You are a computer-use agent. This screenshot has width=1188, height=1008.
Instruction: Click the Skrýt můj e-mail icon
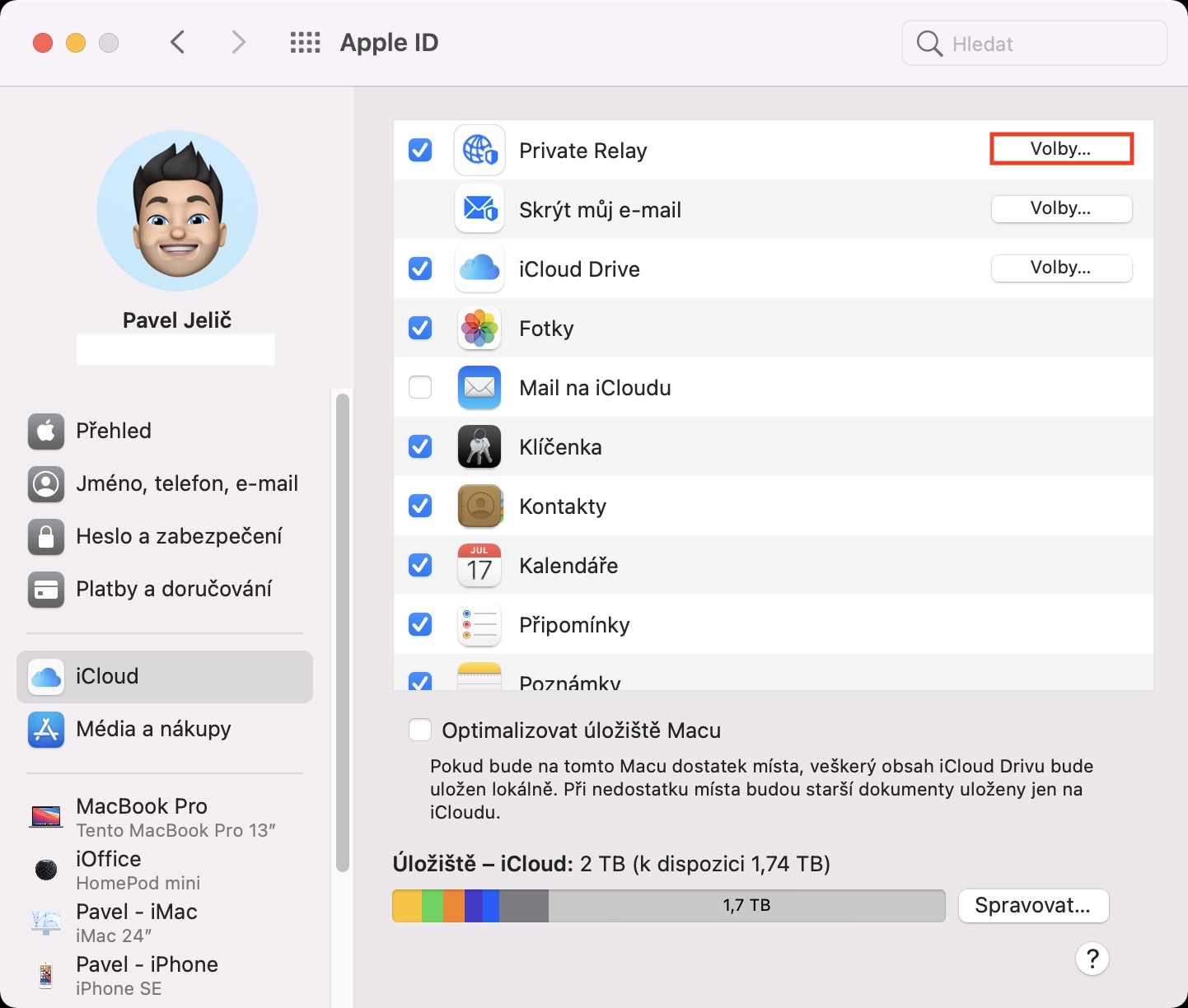click(479, 209)
